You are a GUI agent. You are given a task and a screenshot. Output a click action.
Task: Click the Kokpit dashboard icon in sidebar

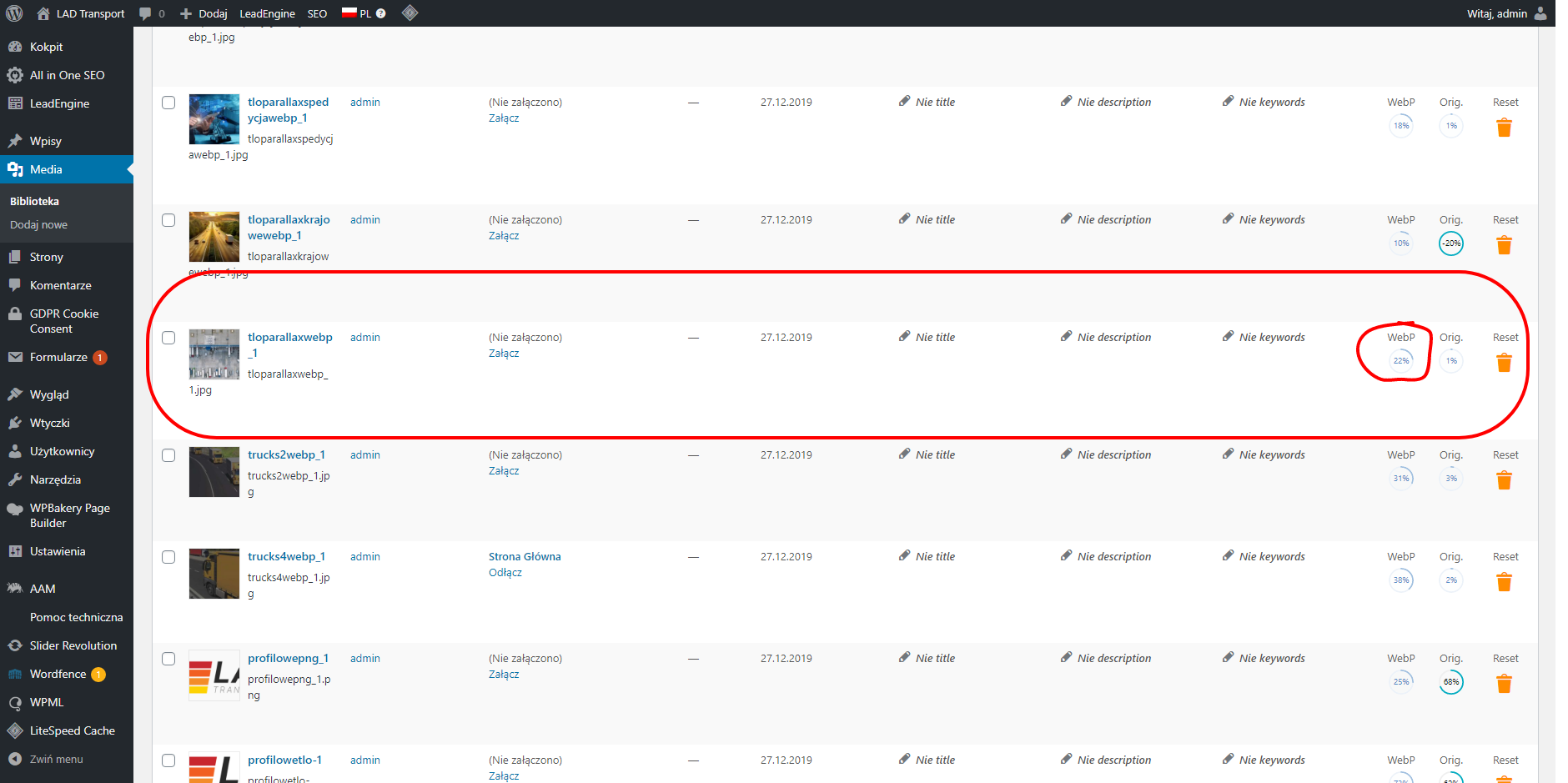15,47
